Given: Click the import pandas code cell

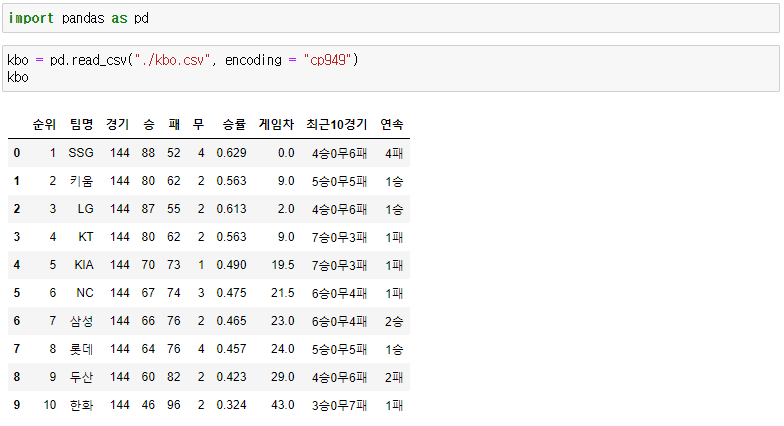Looking at the screenshot, I should [x=390, y=18].
